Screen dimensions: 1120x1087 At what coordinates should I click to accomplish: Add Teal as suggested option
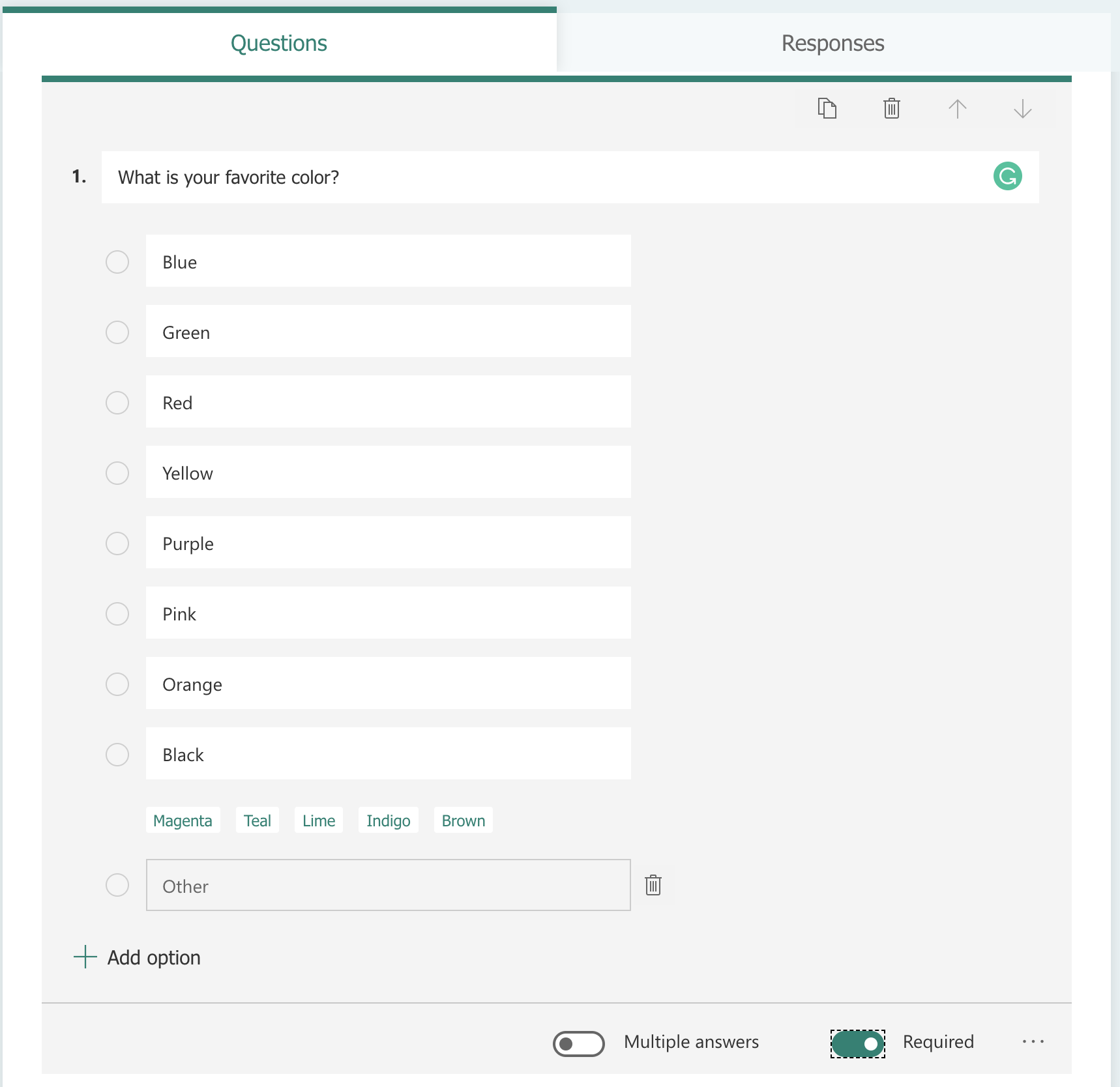click(x=257, y=820)
